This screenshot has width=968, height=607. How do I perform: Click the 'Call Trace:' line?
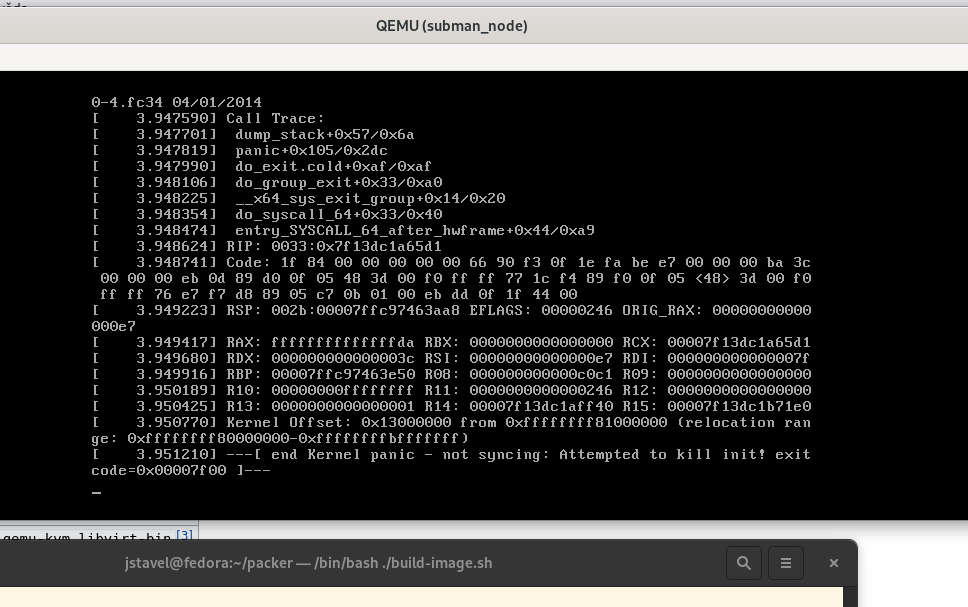208,119
